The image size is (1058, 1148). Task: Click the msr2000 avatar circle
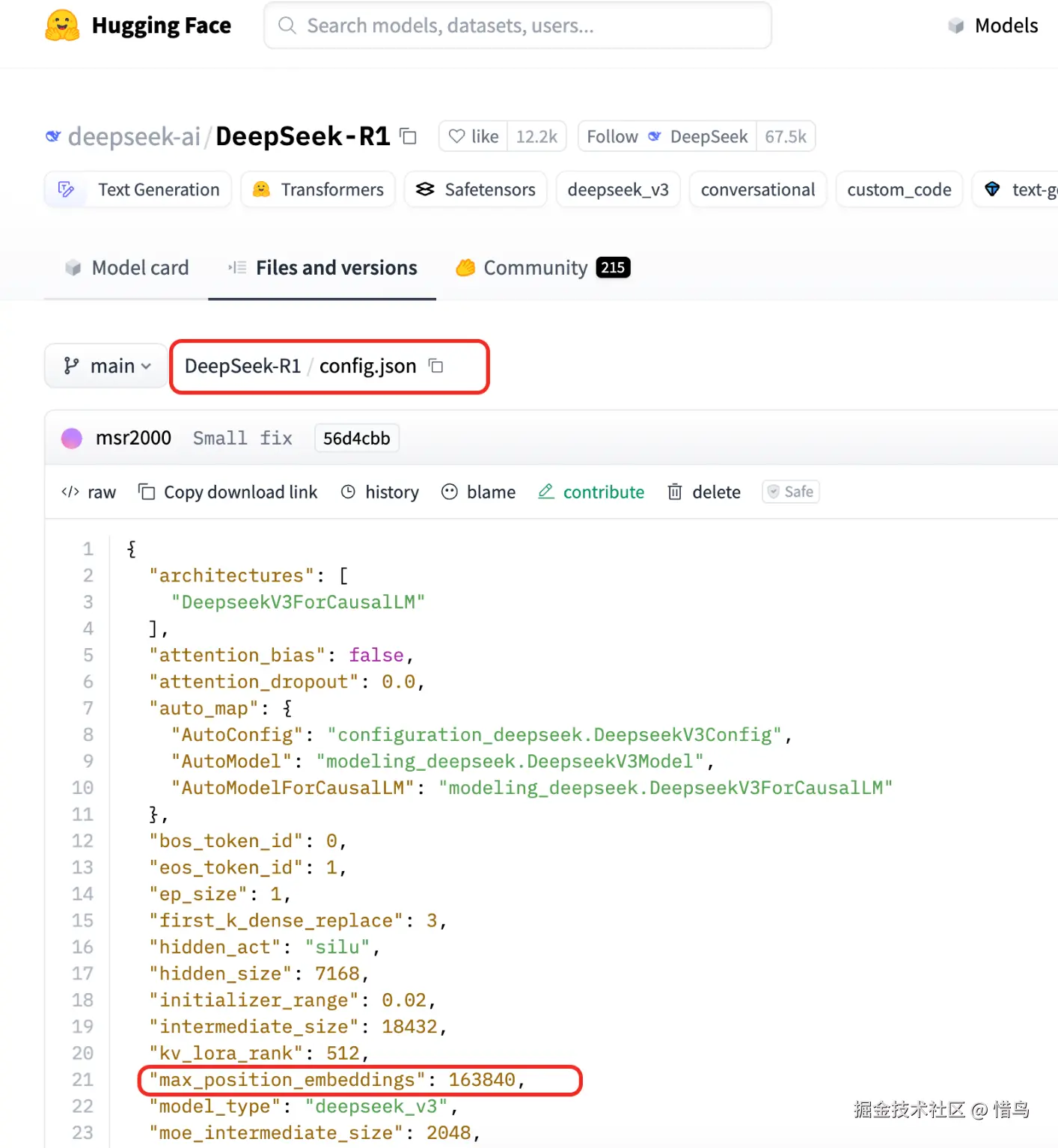tap(72, 438)
